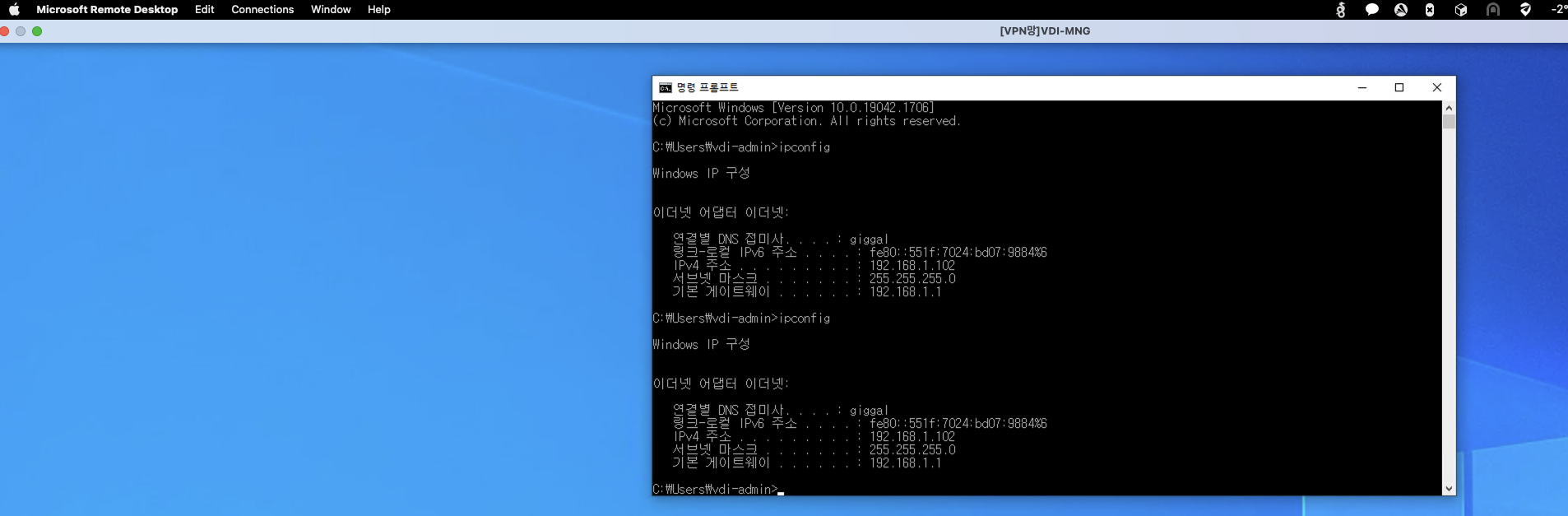
Task: Open the Apple menu
Action: point(14,10)
